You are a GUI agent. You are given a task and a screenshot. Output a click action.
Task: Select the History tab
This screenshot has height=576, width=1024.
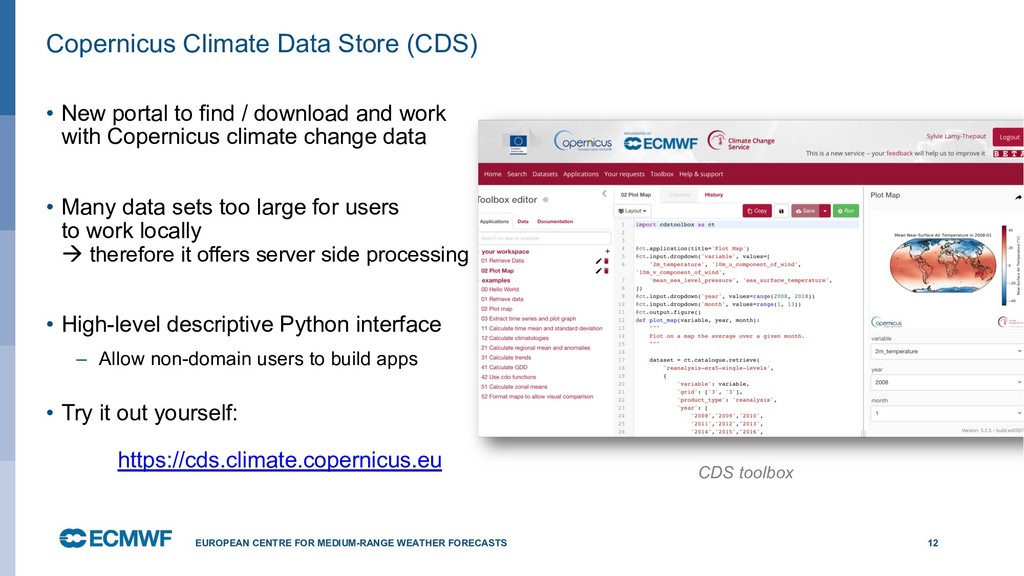[714, 195]
